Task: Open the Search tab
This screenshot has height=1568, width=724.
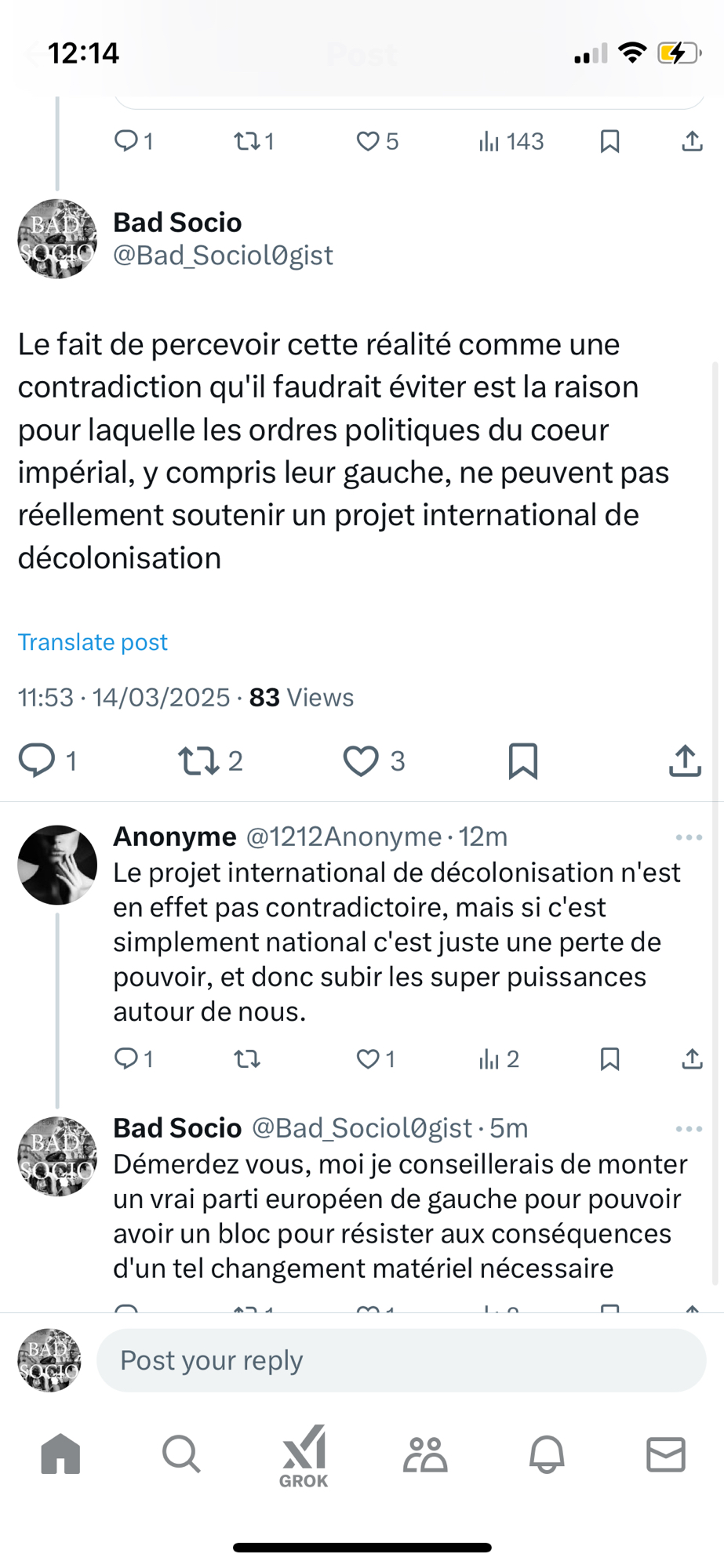Action: [181, 1455]
